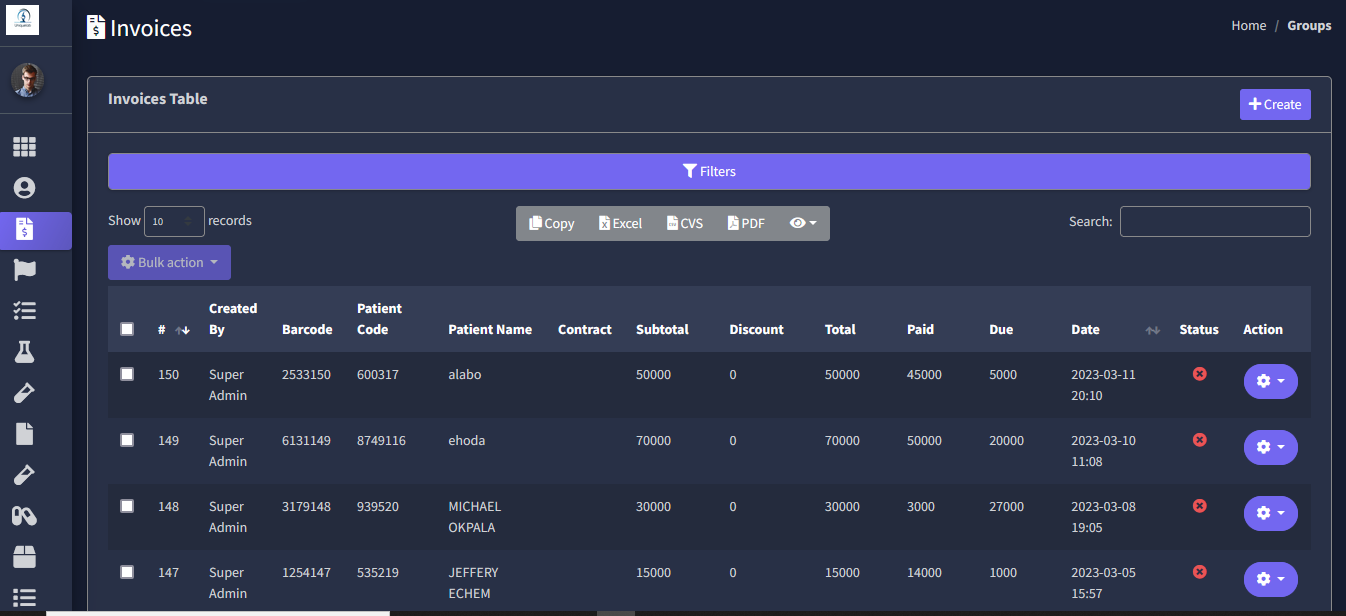This screenshot has width=1346, height=616.
Task: Tick the select-all checkbox in table header
Action: tap(127, 329)
